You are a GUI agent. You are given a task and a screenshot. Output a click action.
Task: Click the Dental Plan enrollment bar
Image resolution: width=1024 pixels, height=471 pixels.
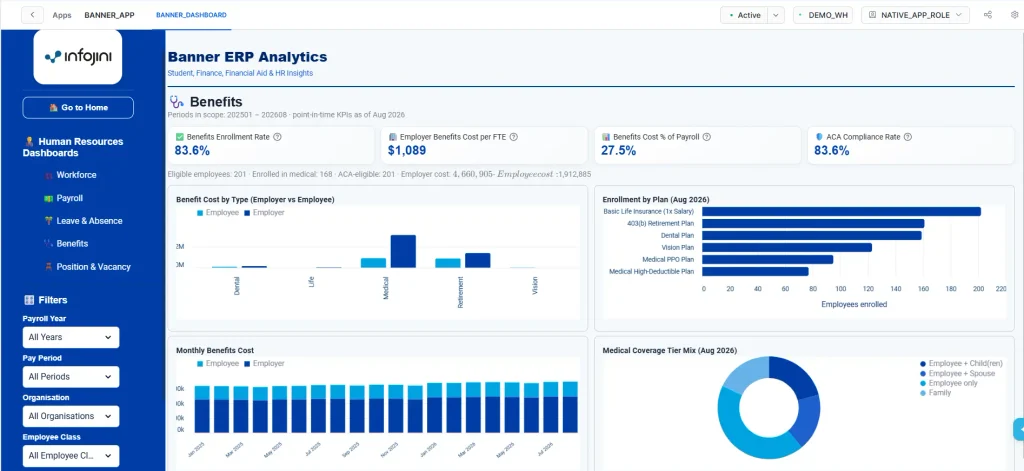coord(812,235)
